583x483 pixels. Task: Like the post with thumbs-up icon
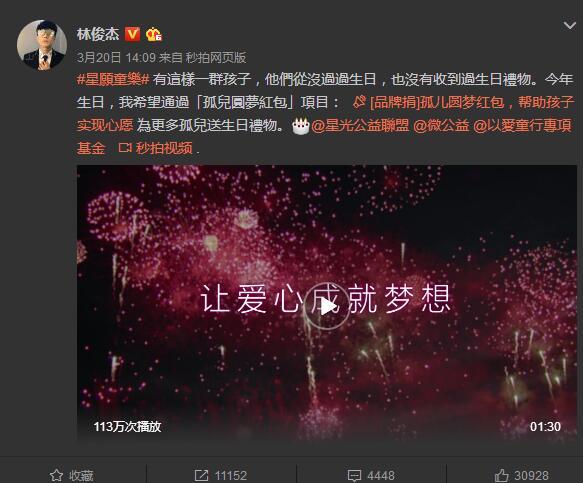[x=501, y=475]
